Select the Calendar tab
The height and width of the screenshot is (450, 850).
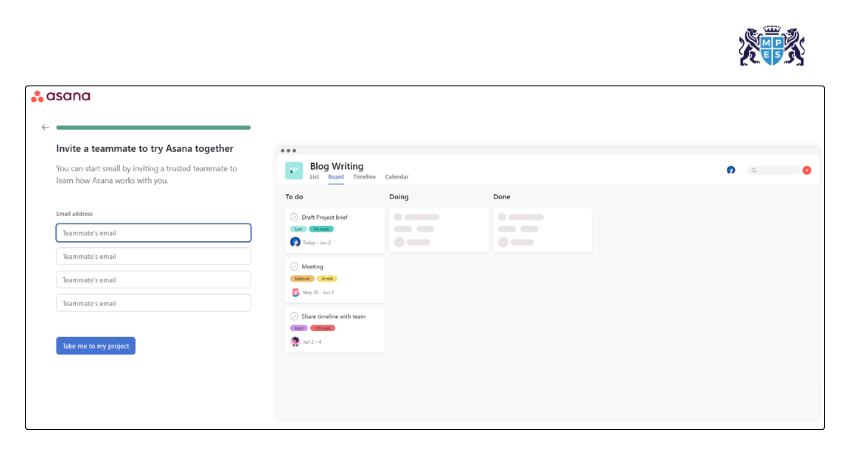pos(397,177)
